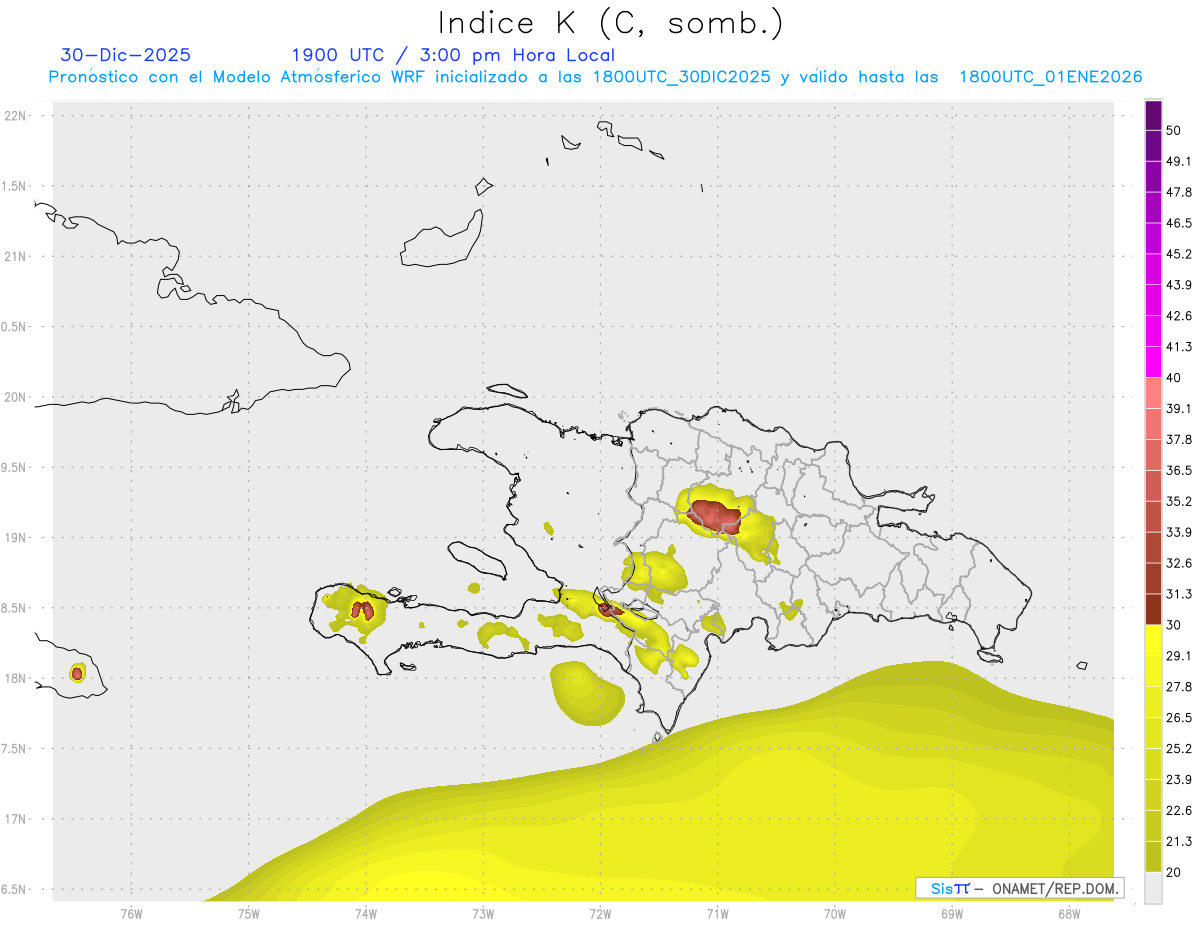This screenshot has width=1200, height=927.
Task: Click the "73W" longitude axis label
Action: pyautogui.click(x=483, y=914)
